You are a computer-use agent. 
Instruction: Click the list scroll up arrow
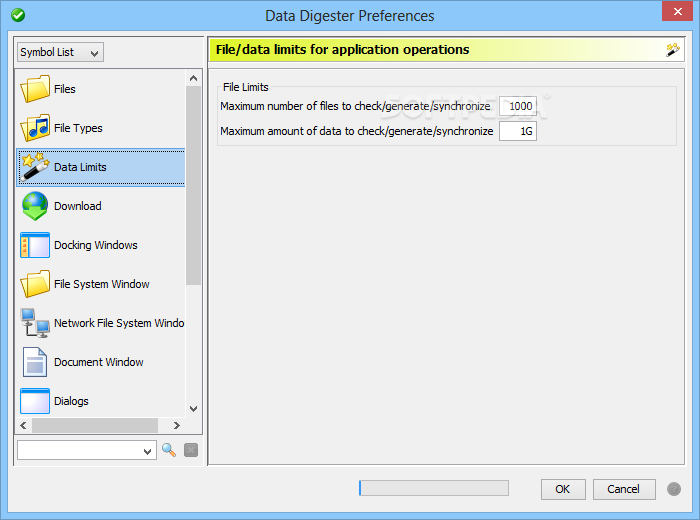(x=193, y=78)
